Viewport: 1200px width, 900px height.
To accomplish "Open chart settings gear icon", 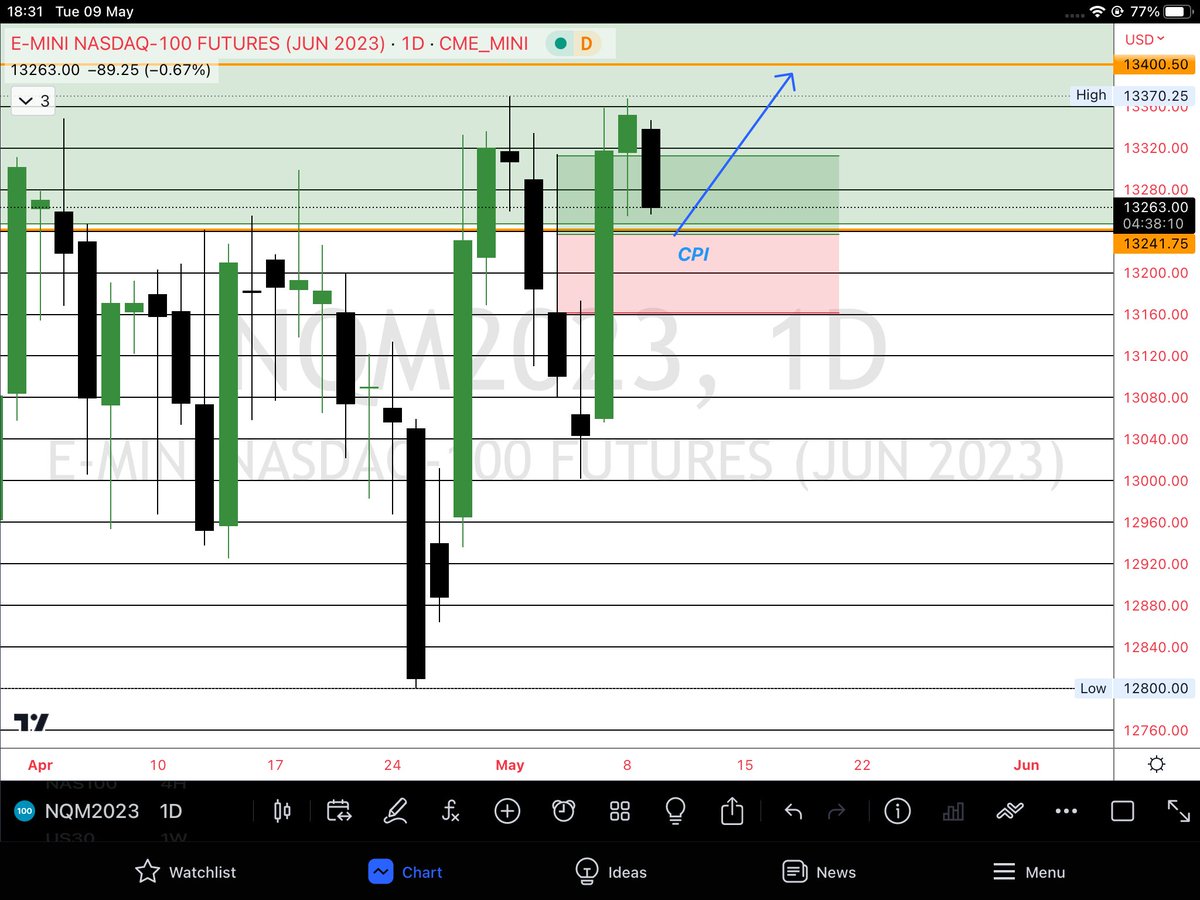I will pyautogui.click(x=1157, y=764).
